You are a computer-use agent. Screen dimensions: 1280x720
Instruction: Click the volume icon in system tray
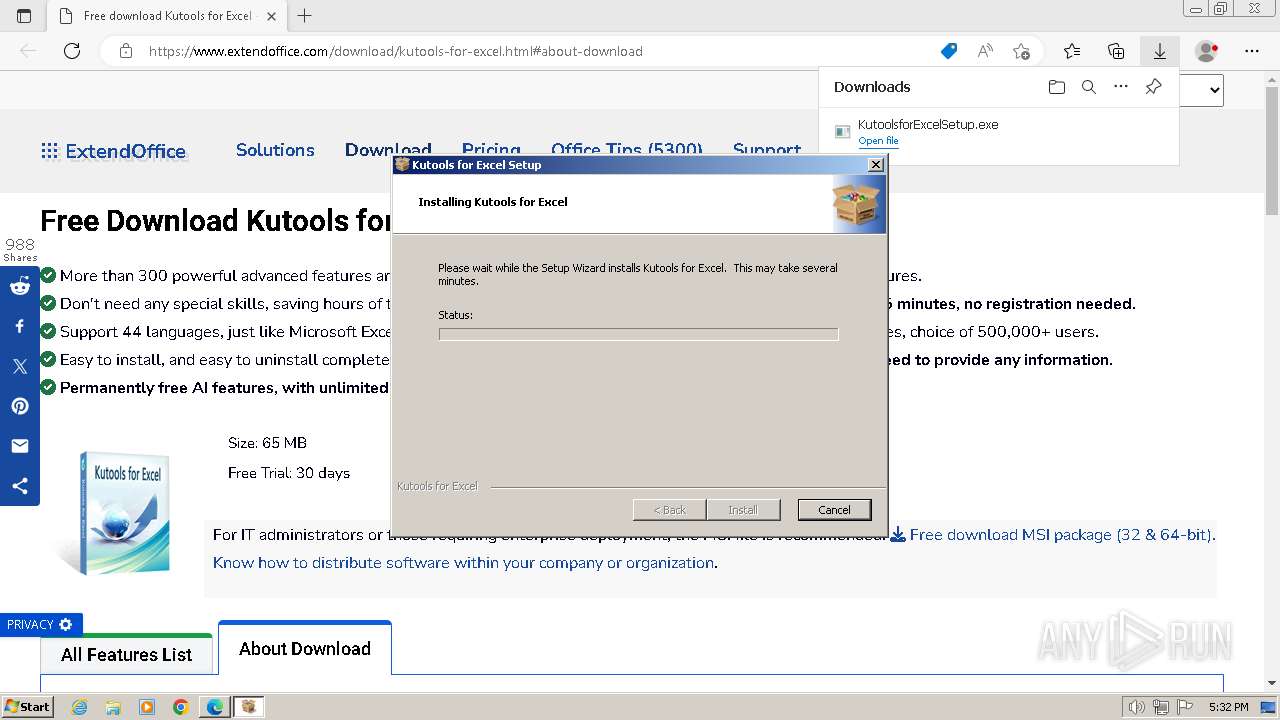tap(1137, 707)
